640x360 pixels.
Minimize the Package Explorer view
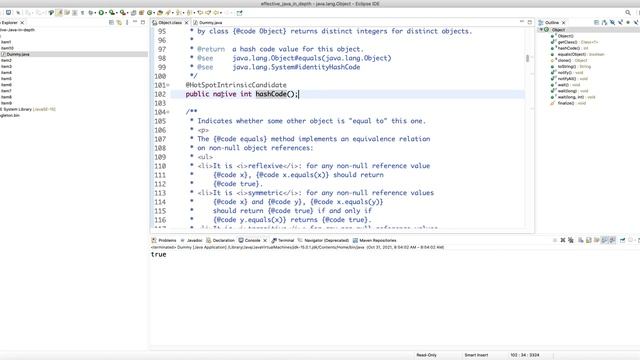(x=135, y=22)
